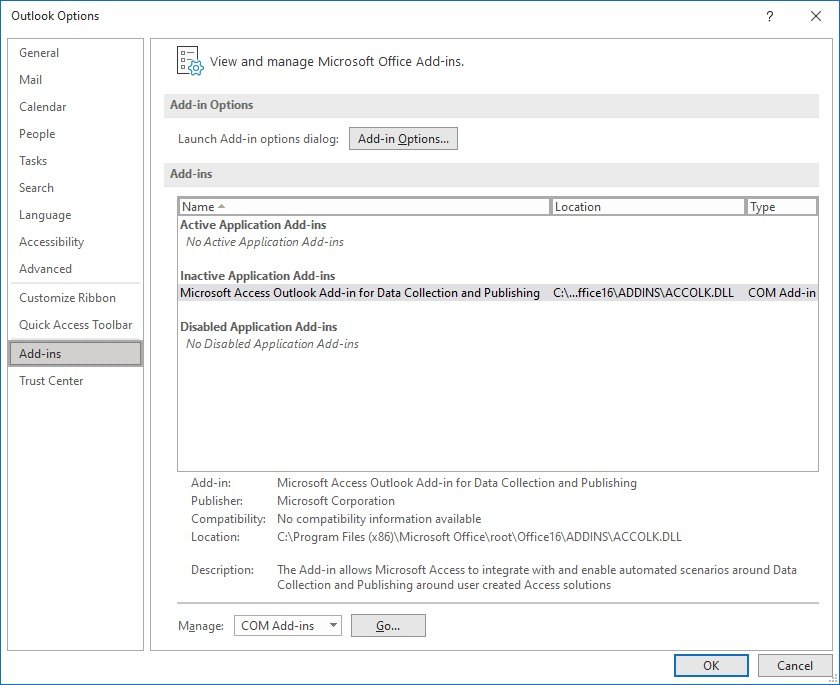Screen dimensions: 840x685
Task: Click the Cancel button
Action: pos(794,665)
